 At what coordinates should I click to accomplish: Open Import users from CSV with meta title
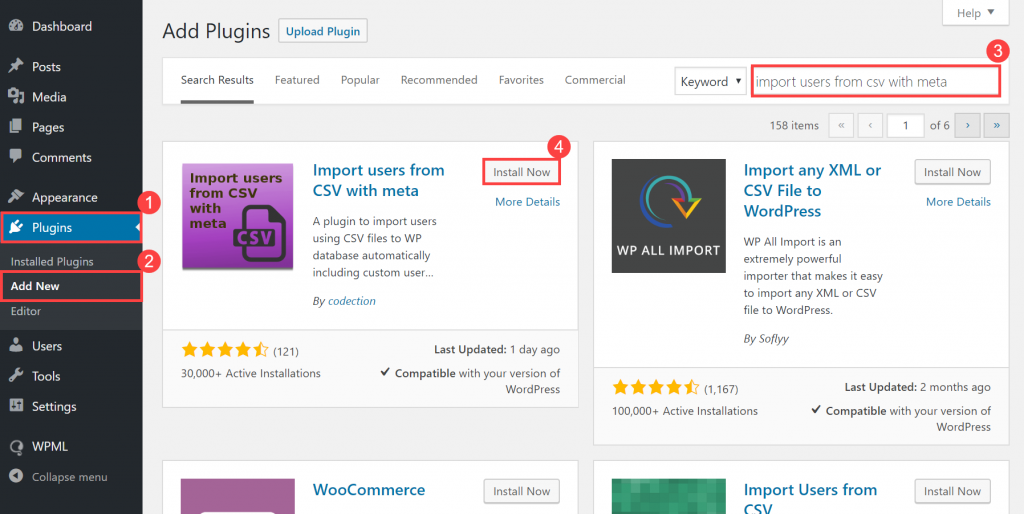pyautogui.click(x=378, y=180)
